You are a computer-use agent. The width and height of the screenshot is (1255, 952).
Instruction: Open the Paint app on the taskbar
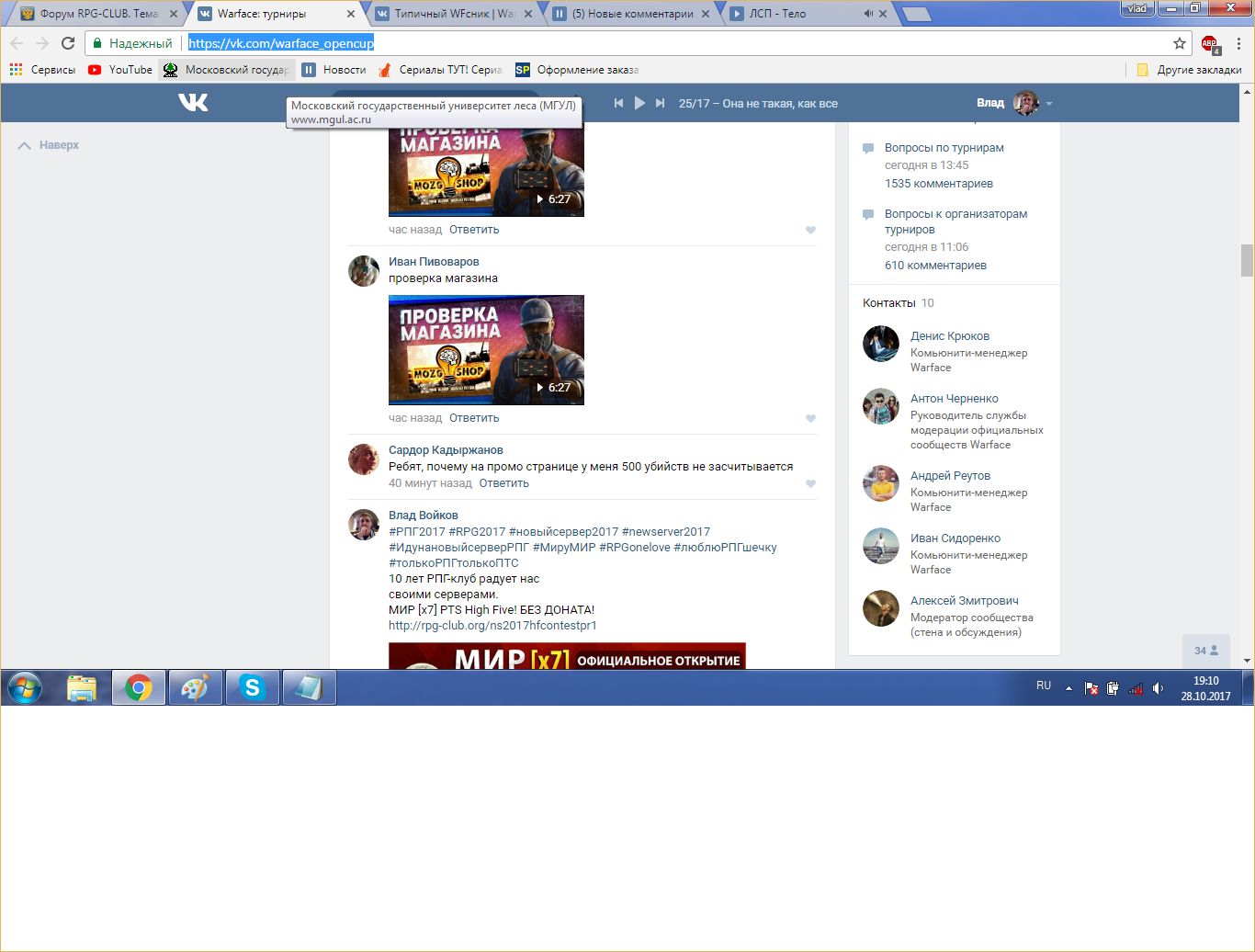point(195,687)
